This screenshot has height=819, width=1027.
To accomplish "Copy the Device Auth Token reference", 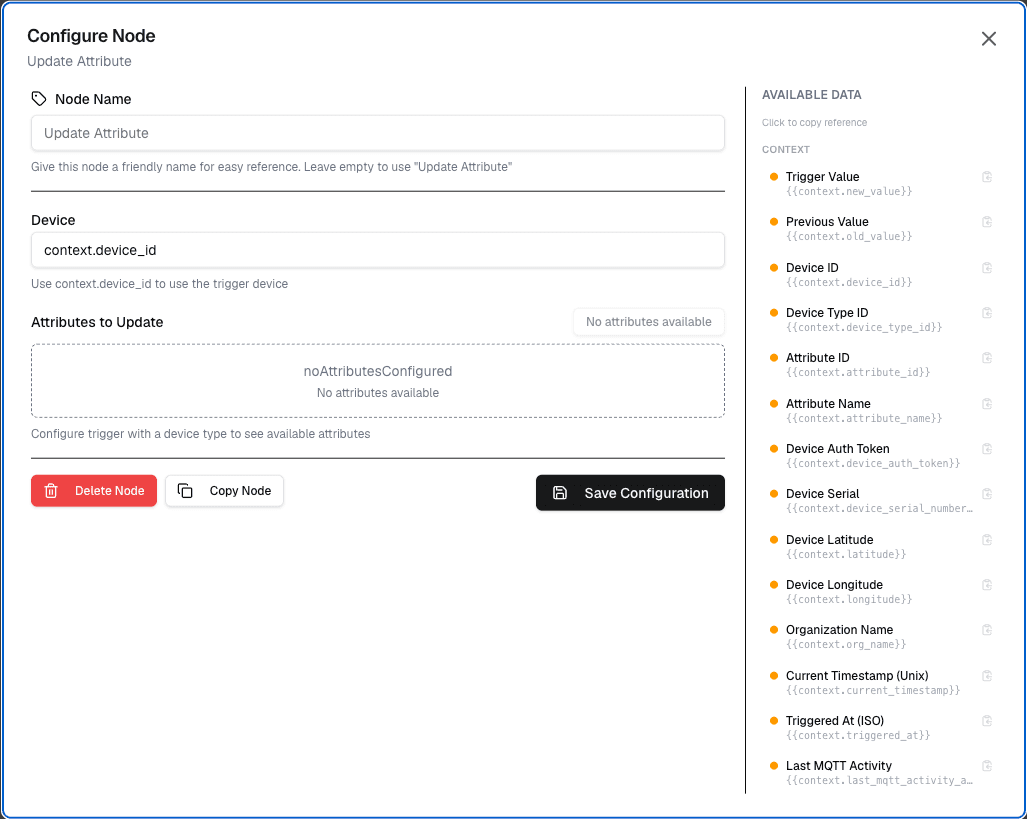I will (987, 449).
